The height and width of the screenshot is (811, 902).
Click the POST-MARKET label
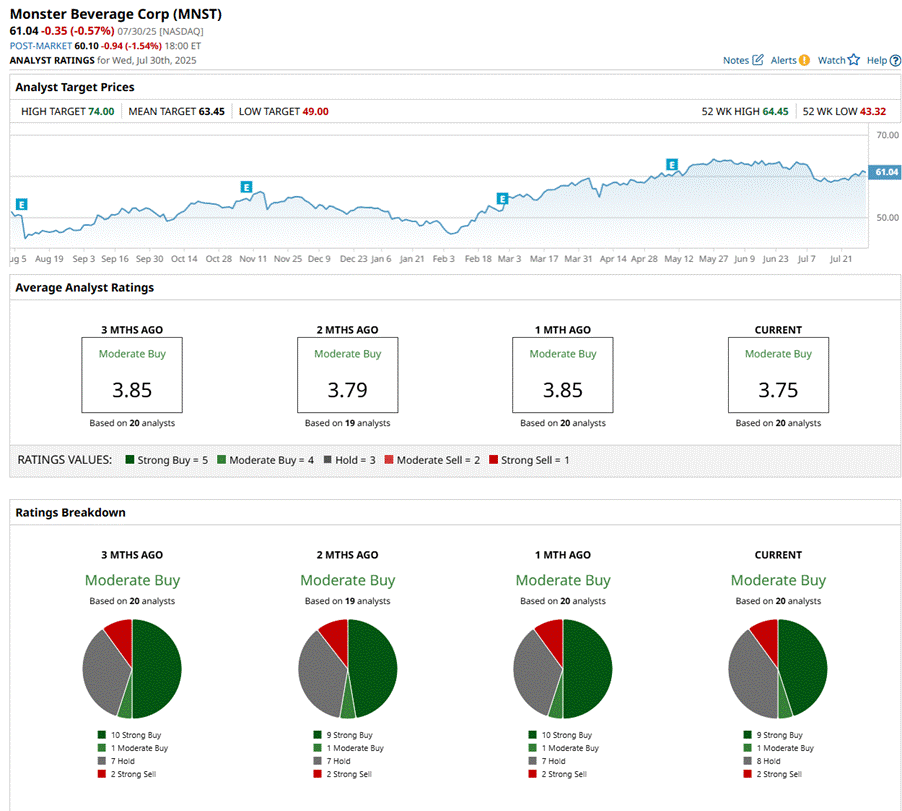pyautogui.click(x=41, y=46)
